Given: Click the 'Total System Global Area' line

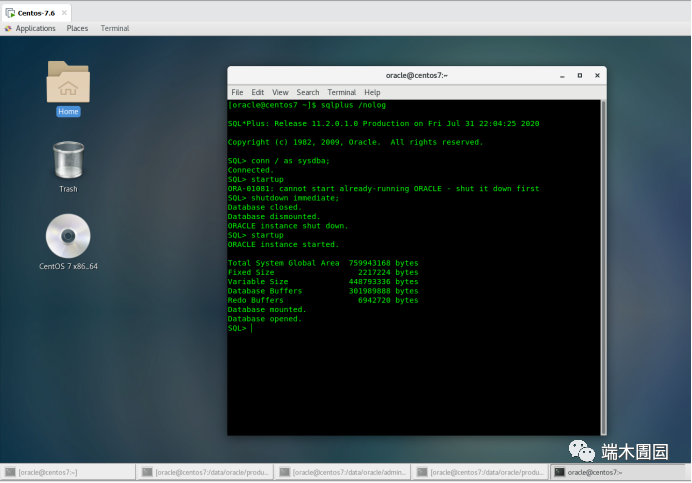Looking at the screenshot, I should tap(323, 263).
